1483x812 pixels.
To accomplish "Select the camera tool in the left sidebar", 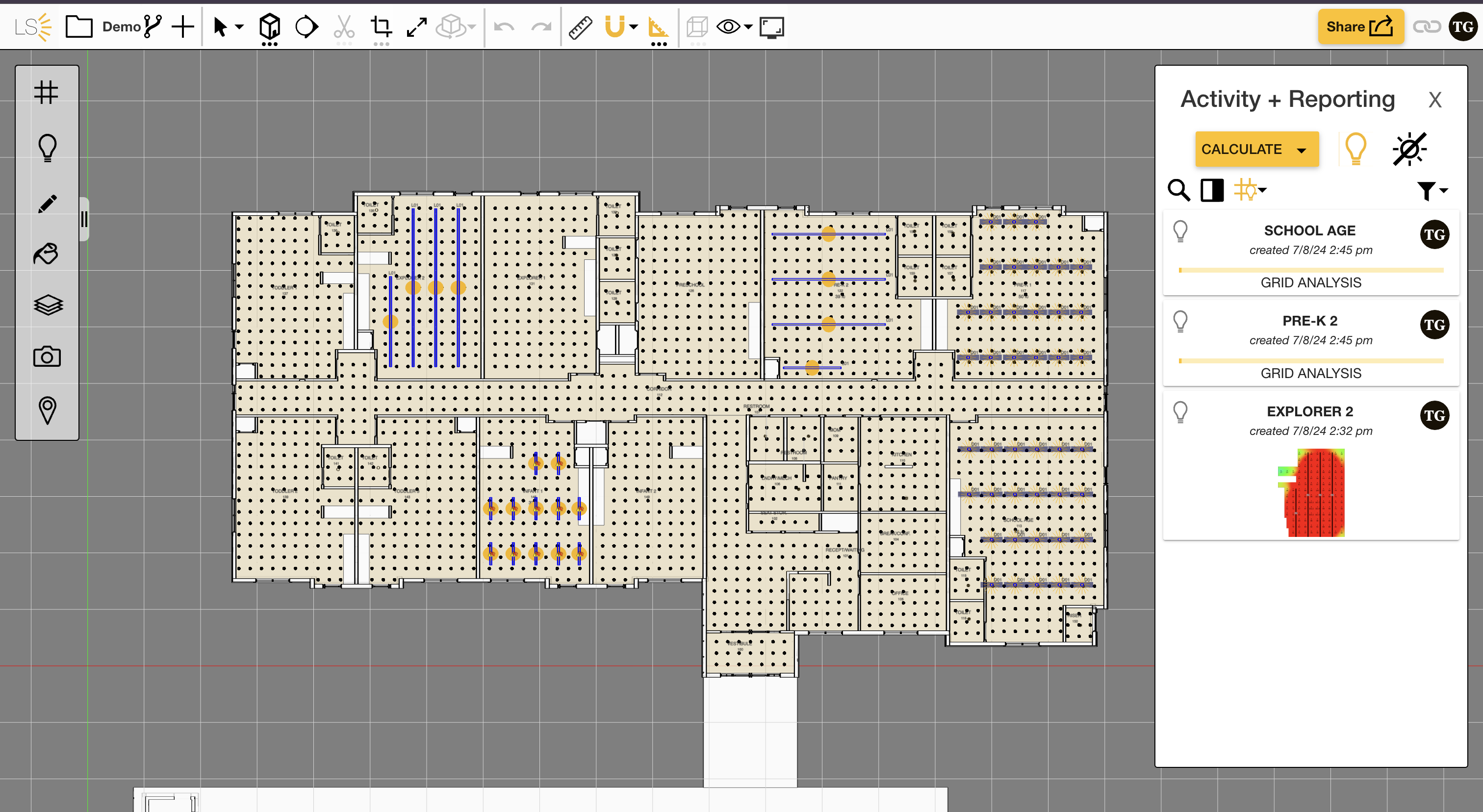I will point(47,356).
